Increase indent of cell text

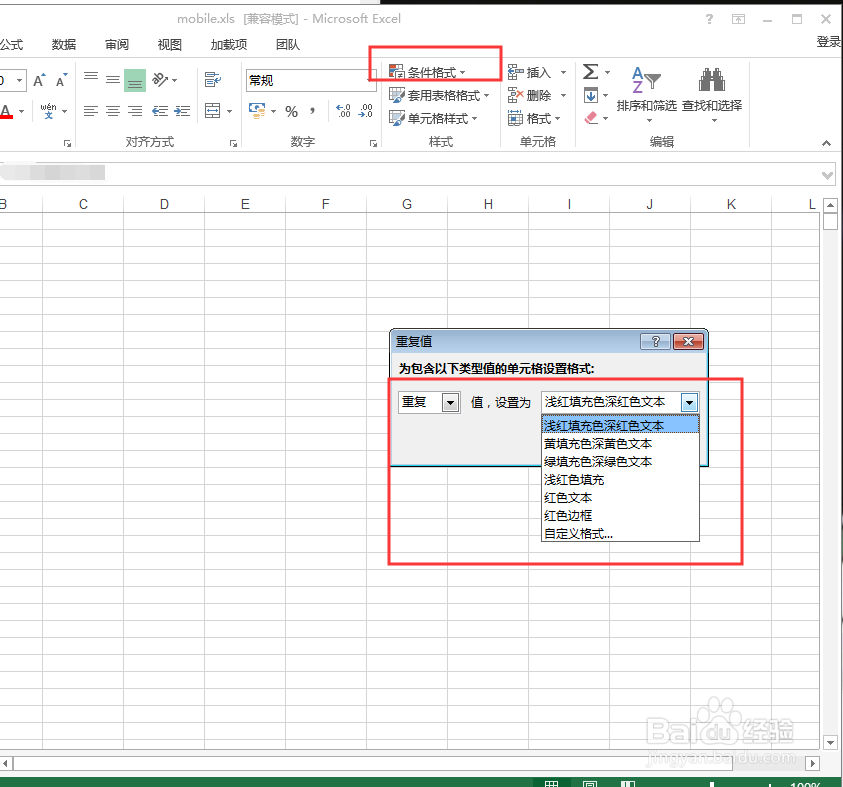tap(182, 111)
